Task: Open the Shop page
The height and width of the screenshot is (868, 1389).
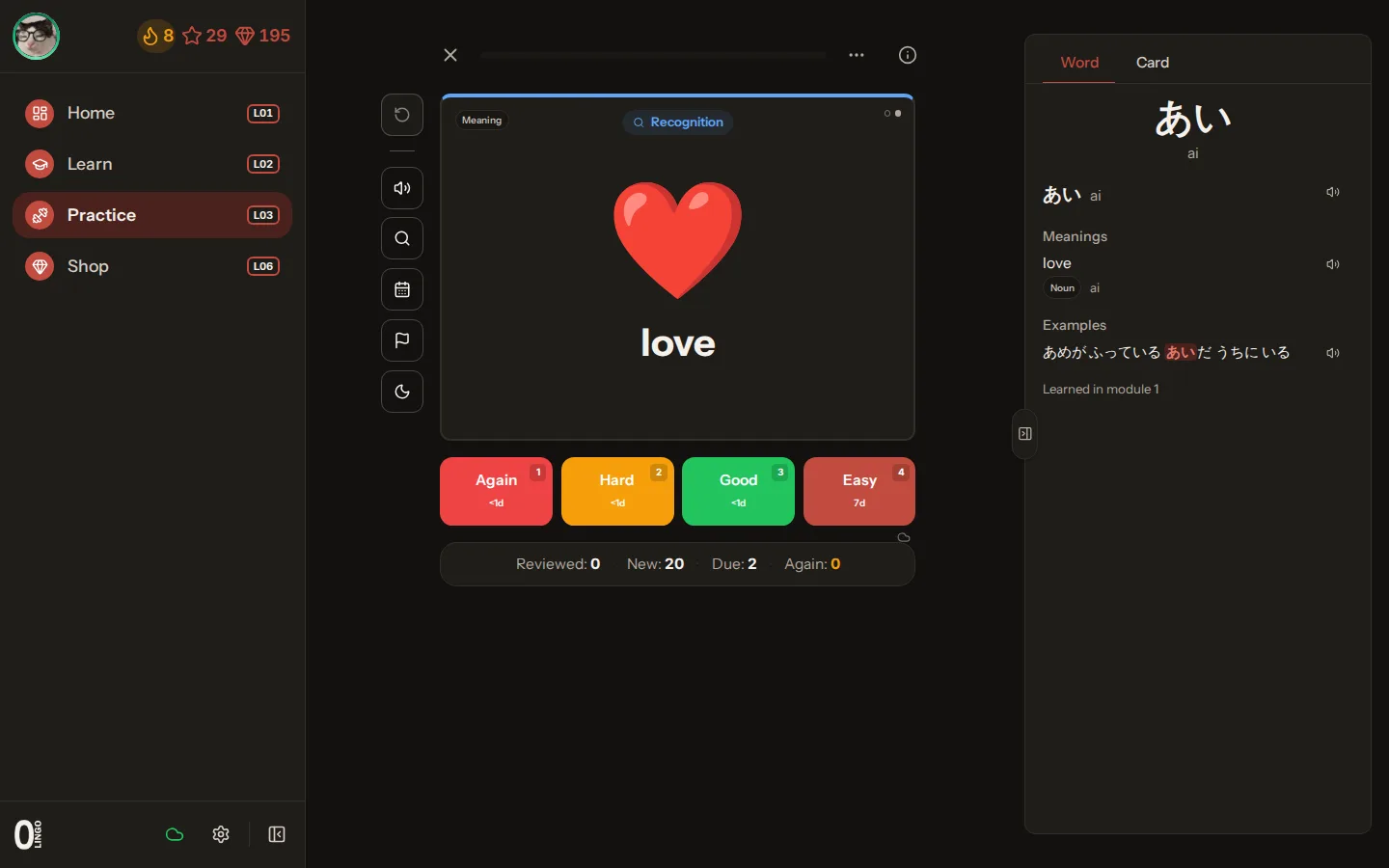Action: [152, 266]
